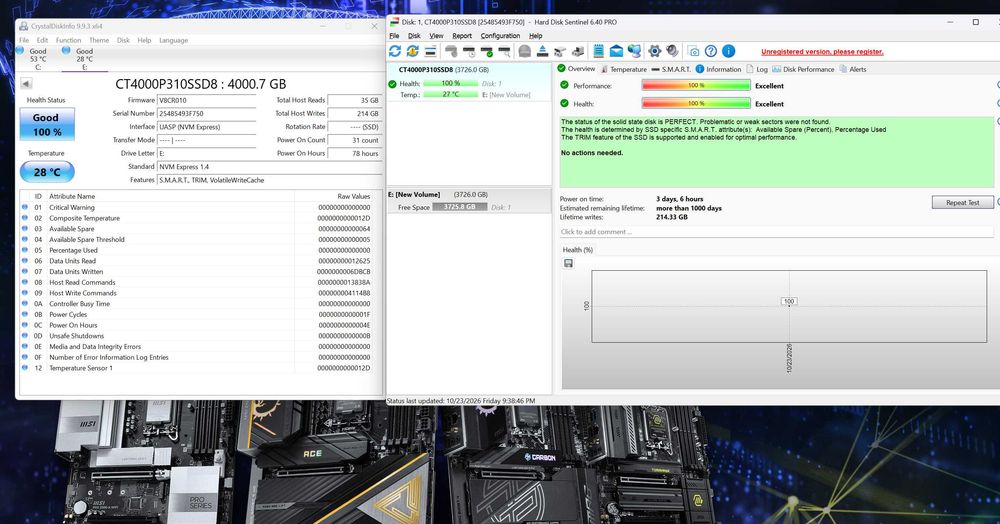Viewport: 1000px width, 524px height.
Task: Click the Power On Hours 78 hours value
Action: [354, 153]
